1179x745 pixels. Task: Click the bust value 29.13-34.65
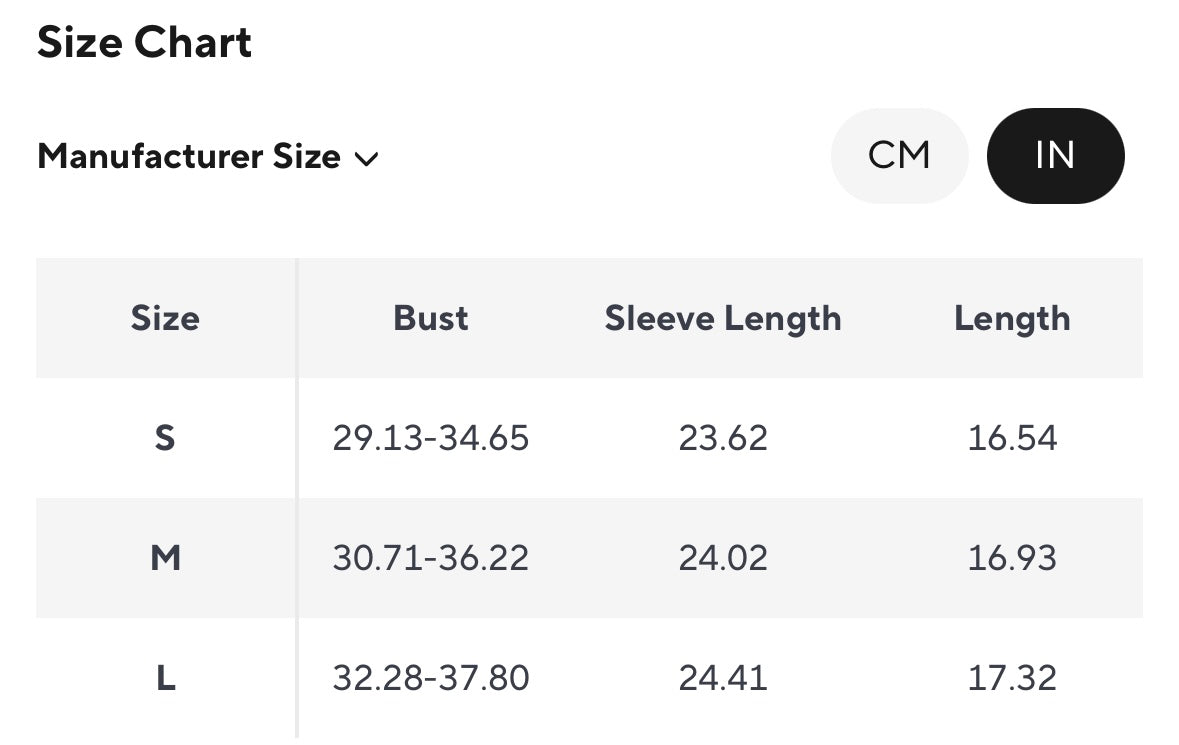pos(431,438)
